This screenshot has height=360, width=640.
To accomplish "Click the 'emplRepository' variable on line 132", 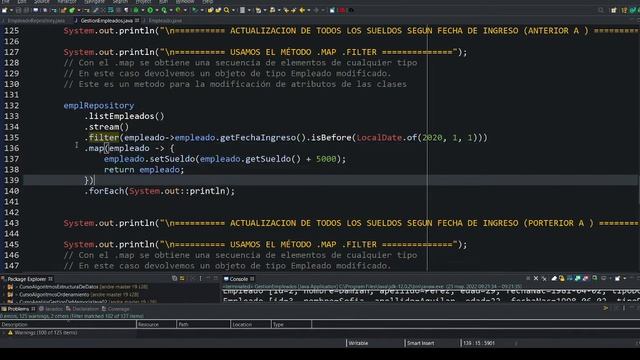I will click(98, 105).
